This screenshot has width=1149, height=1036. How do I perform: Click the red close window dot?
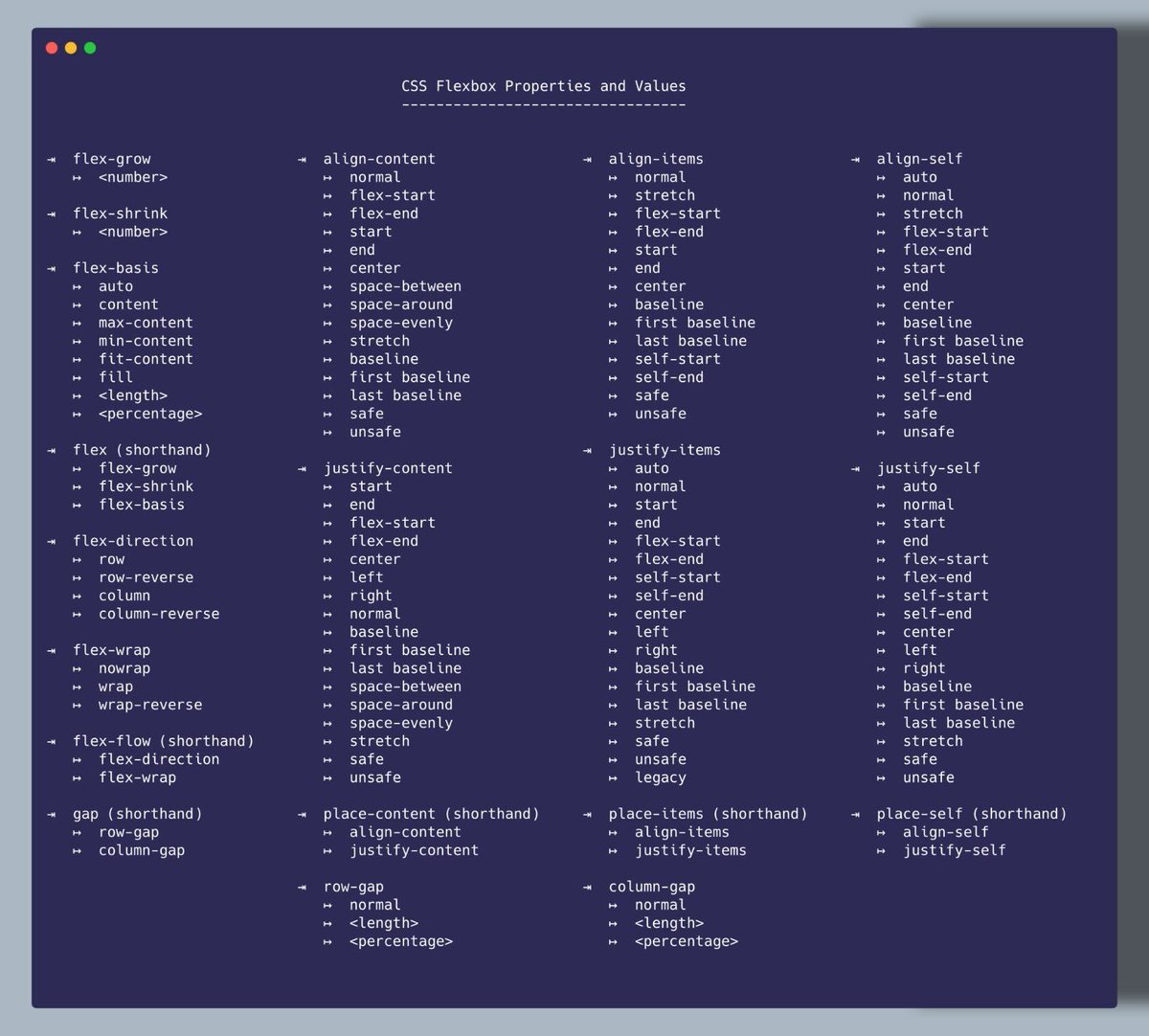pos(52,48)
